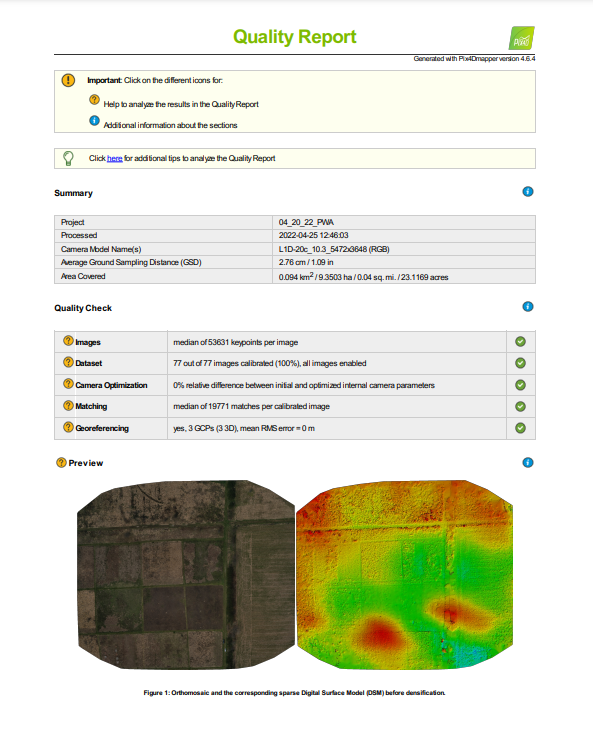Click the help icon beside Dataset
Screen dimensions: 593x732
[x=68, y=362]
